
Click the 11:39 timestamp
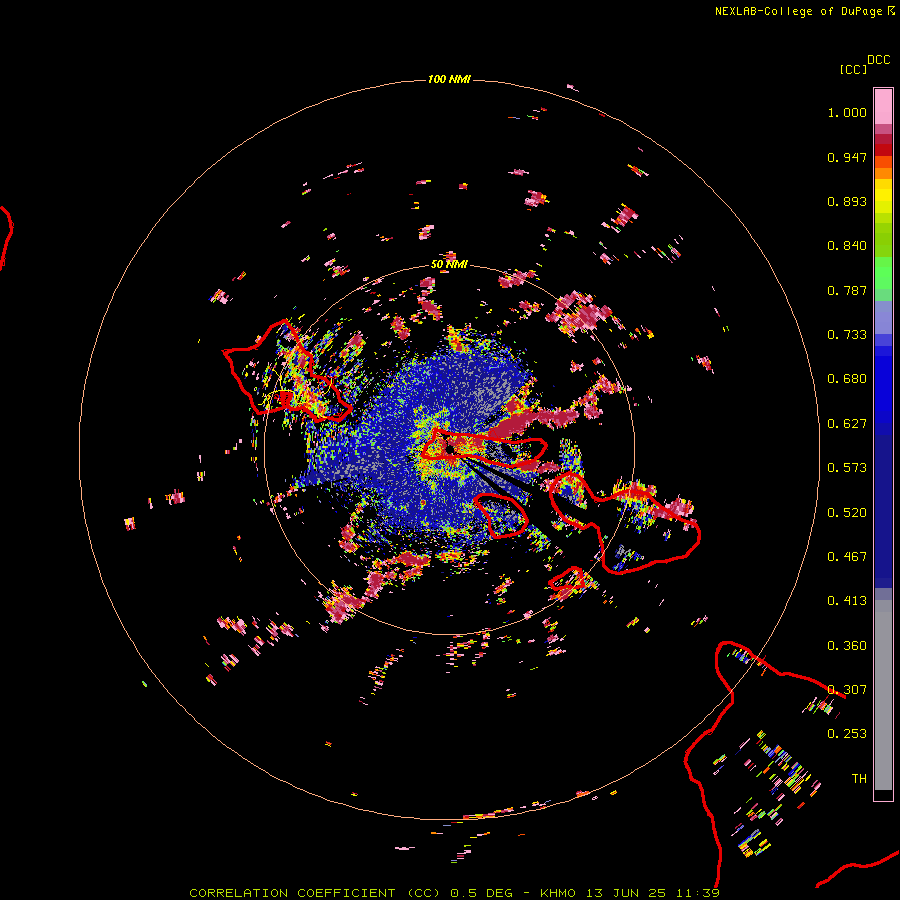(x=698, y=893)
